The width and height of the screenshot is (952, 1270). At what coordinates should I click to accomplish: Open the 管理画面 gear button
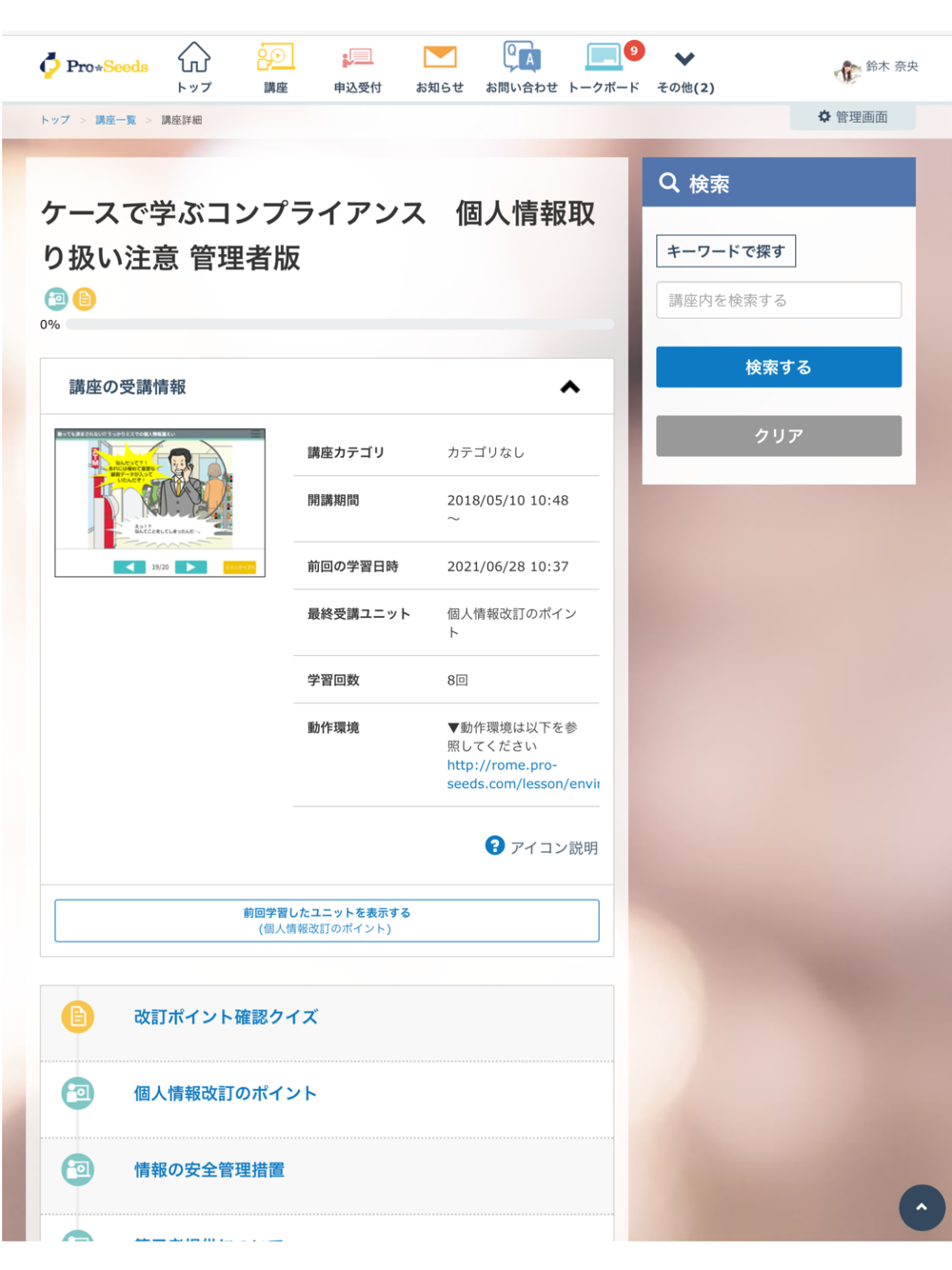tap(852, 117)
